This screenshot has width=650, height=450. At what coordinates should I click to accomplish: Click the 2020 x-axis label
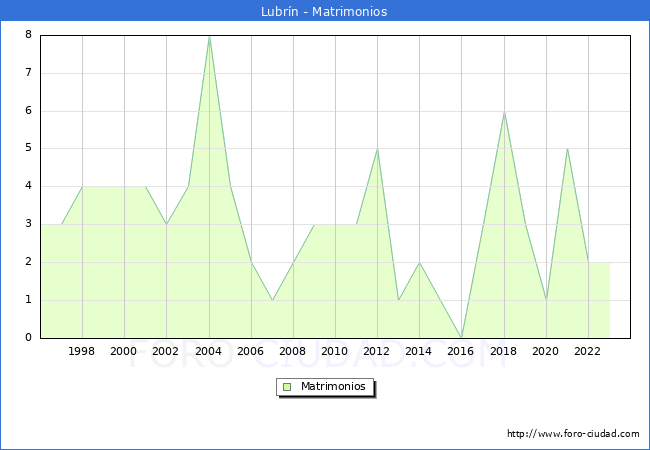click(x=546, y=352)
